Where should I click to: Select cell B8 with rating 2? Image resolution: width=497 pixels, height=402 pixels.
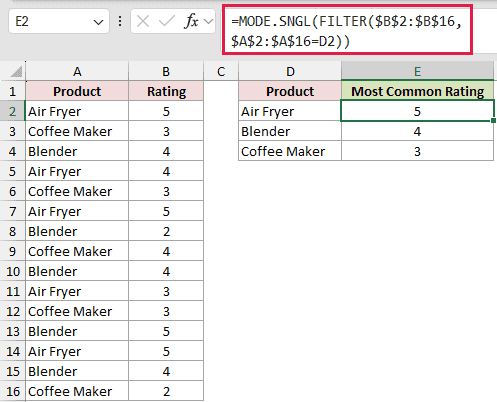click(166, 231)
